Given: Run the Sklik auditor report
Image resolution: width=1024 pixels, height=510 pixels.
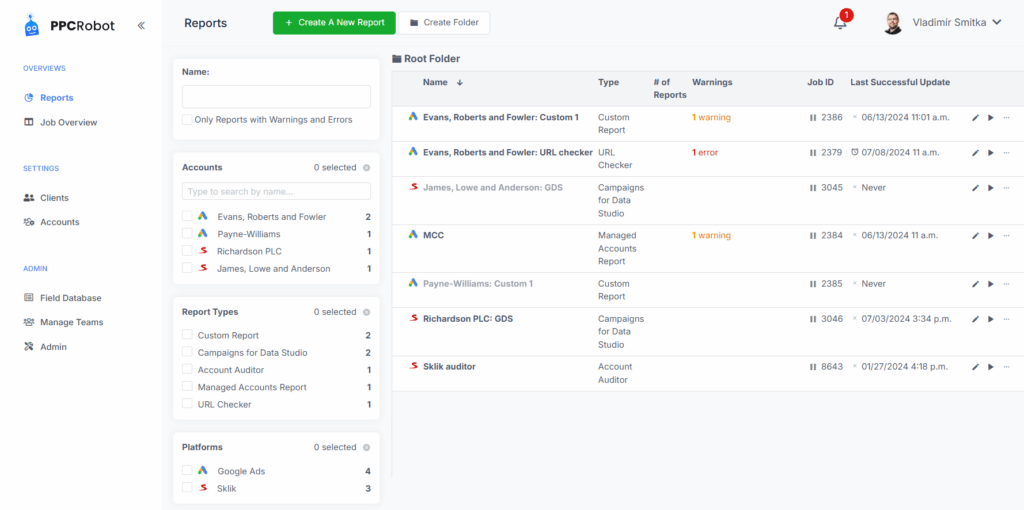Looking at the screenshot, I should click(991, 367).
